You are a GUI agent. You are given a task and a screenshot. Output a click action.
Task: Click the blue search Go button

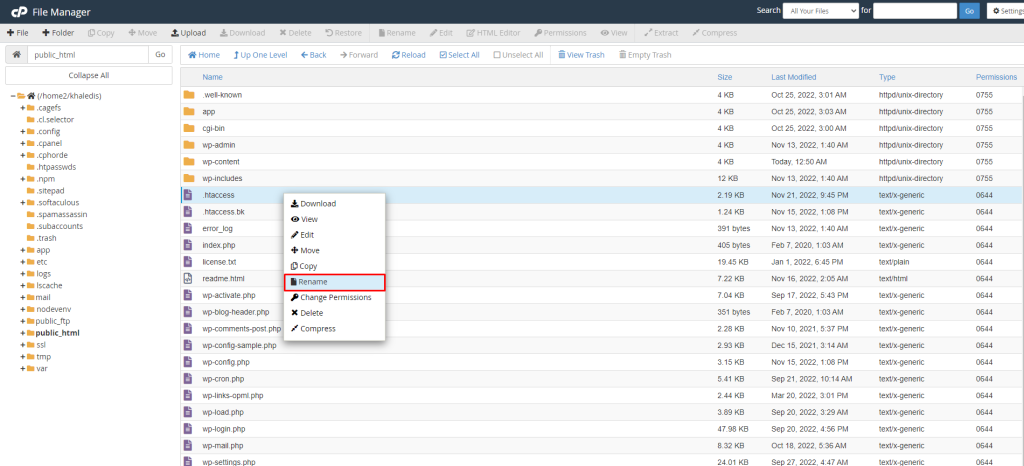pos(969,11)
